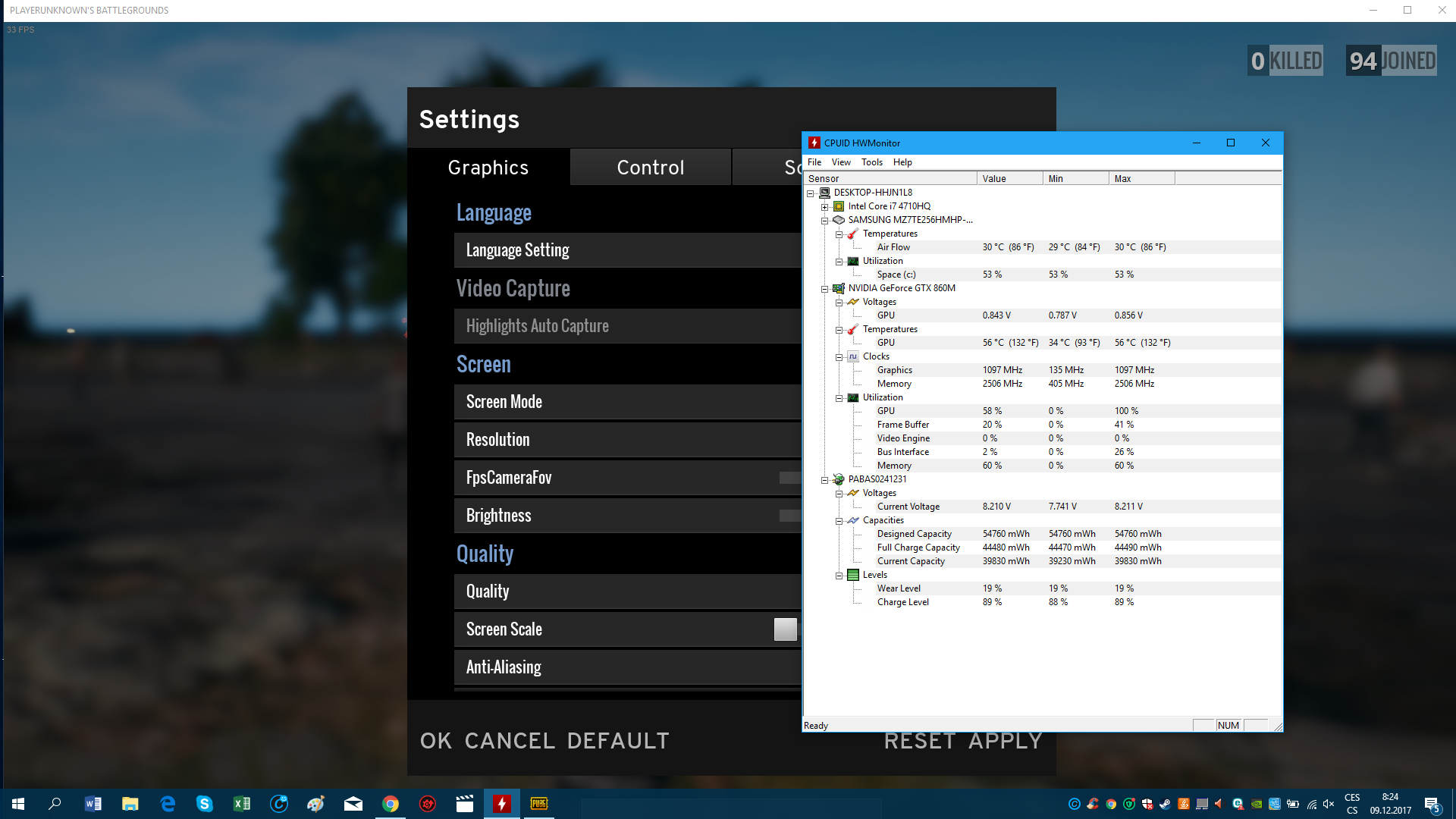Click DEFAULT in PUBG Settings
The image size is (1456, 819).
[618, 741]
